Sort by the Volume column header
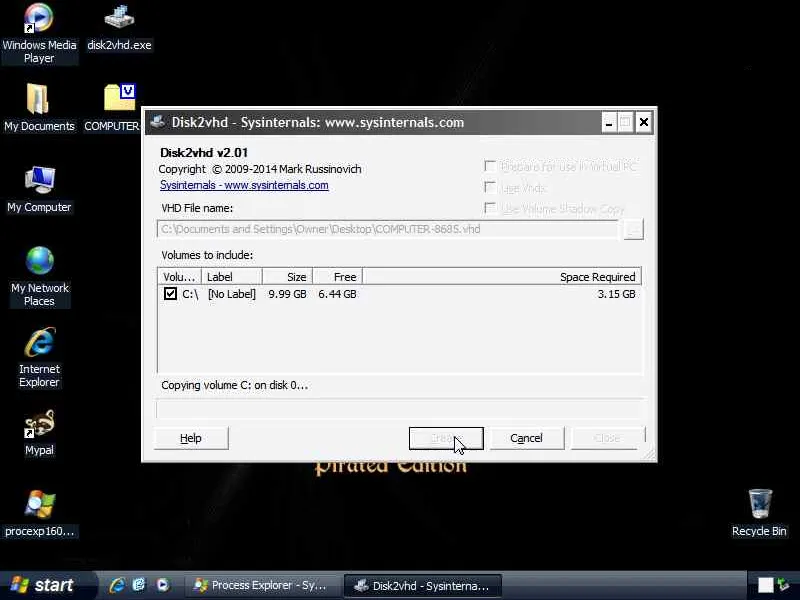The width and height of the screenshot is (800, 600). pyautogui.click(x=180, y=277)
